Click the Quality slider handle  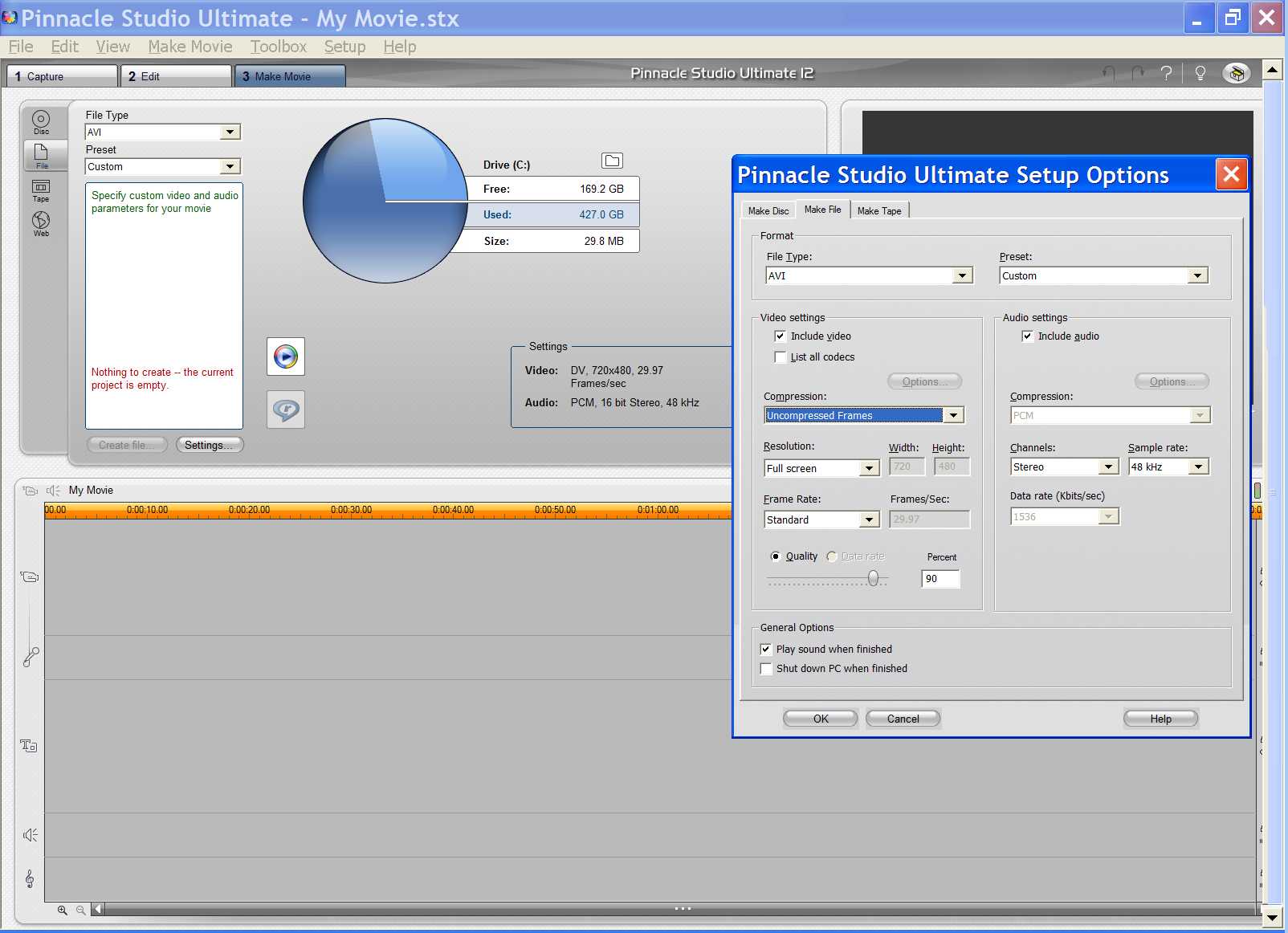874,578
